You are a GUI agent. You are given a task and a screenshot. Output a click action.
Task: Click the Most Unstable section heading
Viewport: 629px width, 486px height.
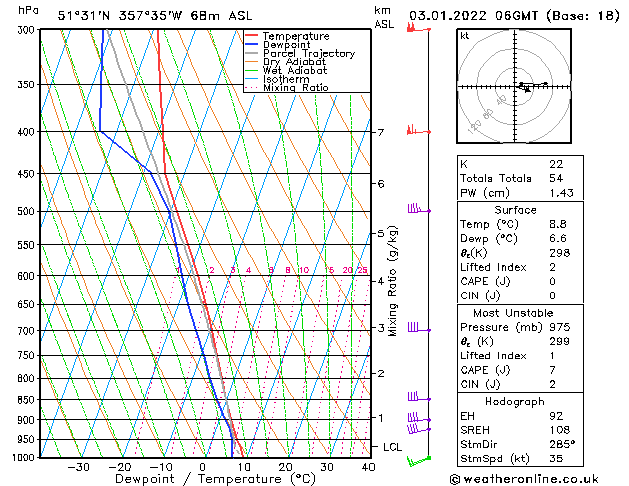(516, 313)
